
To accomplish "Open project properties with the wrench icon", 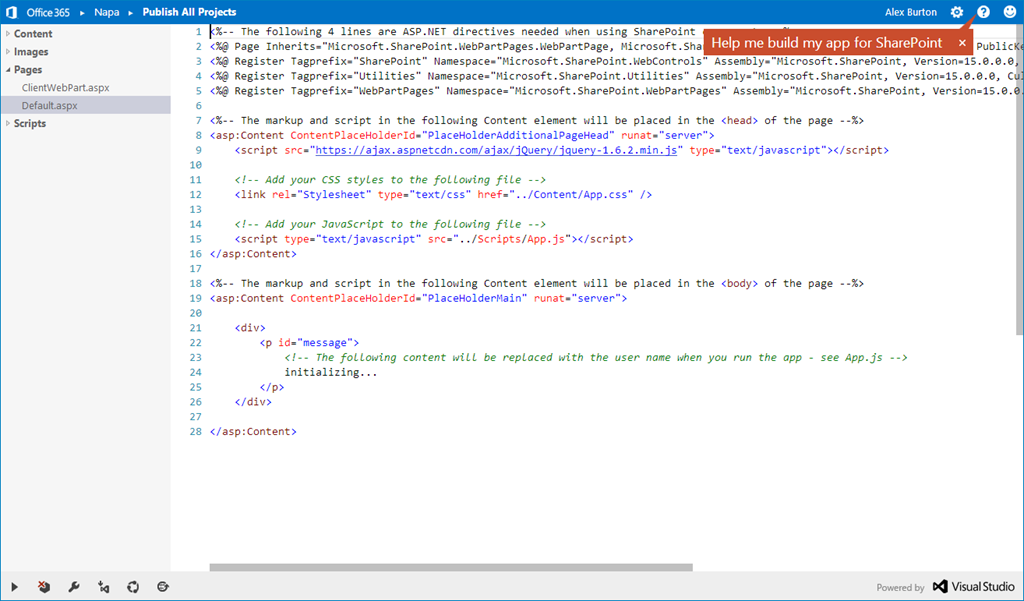I will [x=74, y=587].
